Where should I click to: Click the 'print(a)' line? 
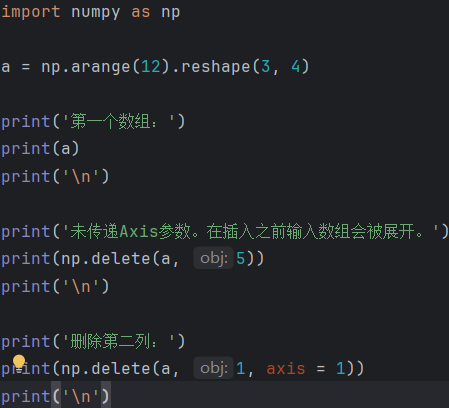[40, 149]
